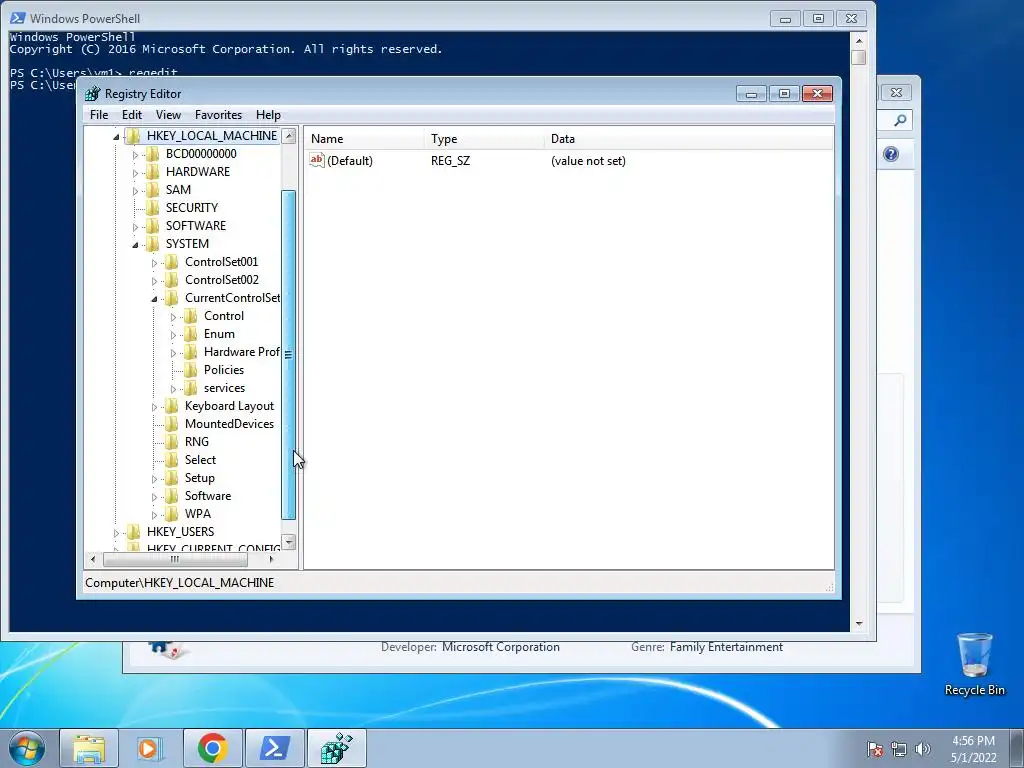
Task: Select the CurrentControlSet folder icon
Action: [171, 298]
